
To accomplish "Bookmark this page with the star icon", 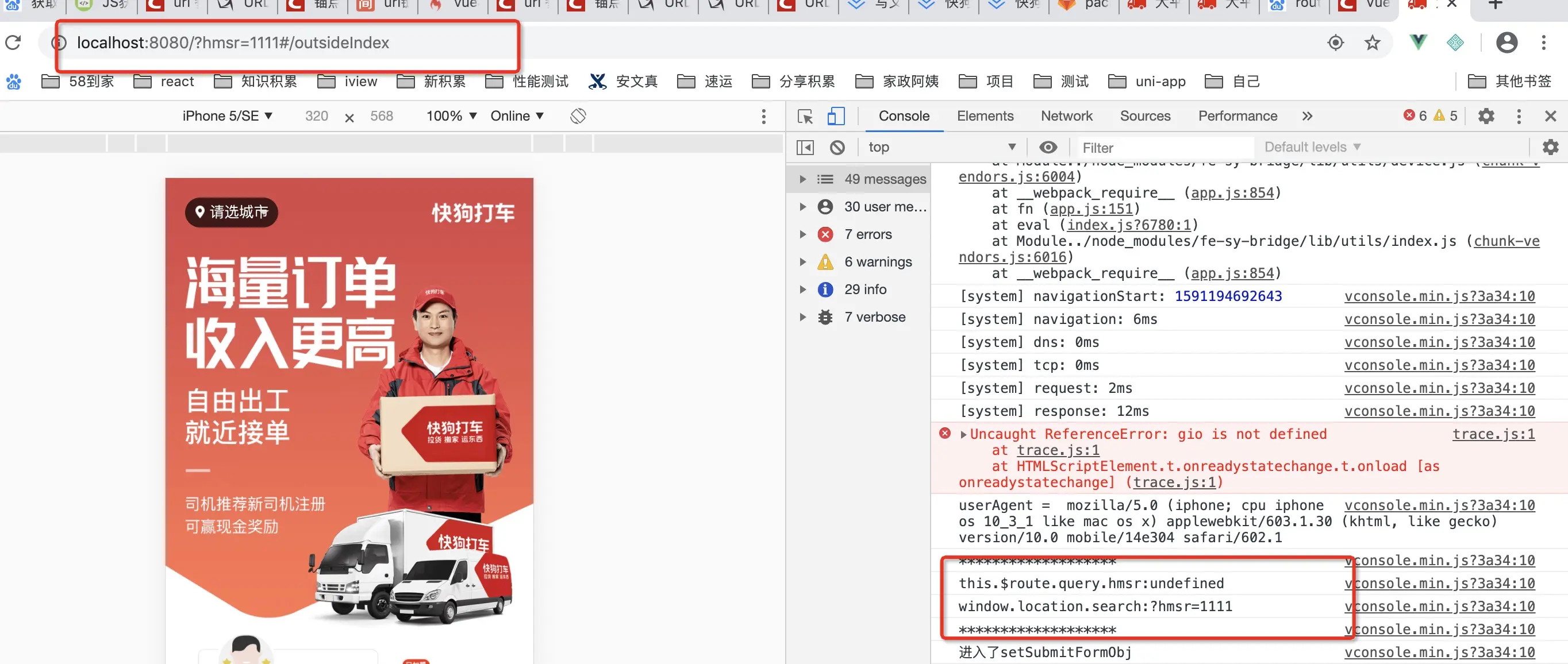I will click(1371, 43).
